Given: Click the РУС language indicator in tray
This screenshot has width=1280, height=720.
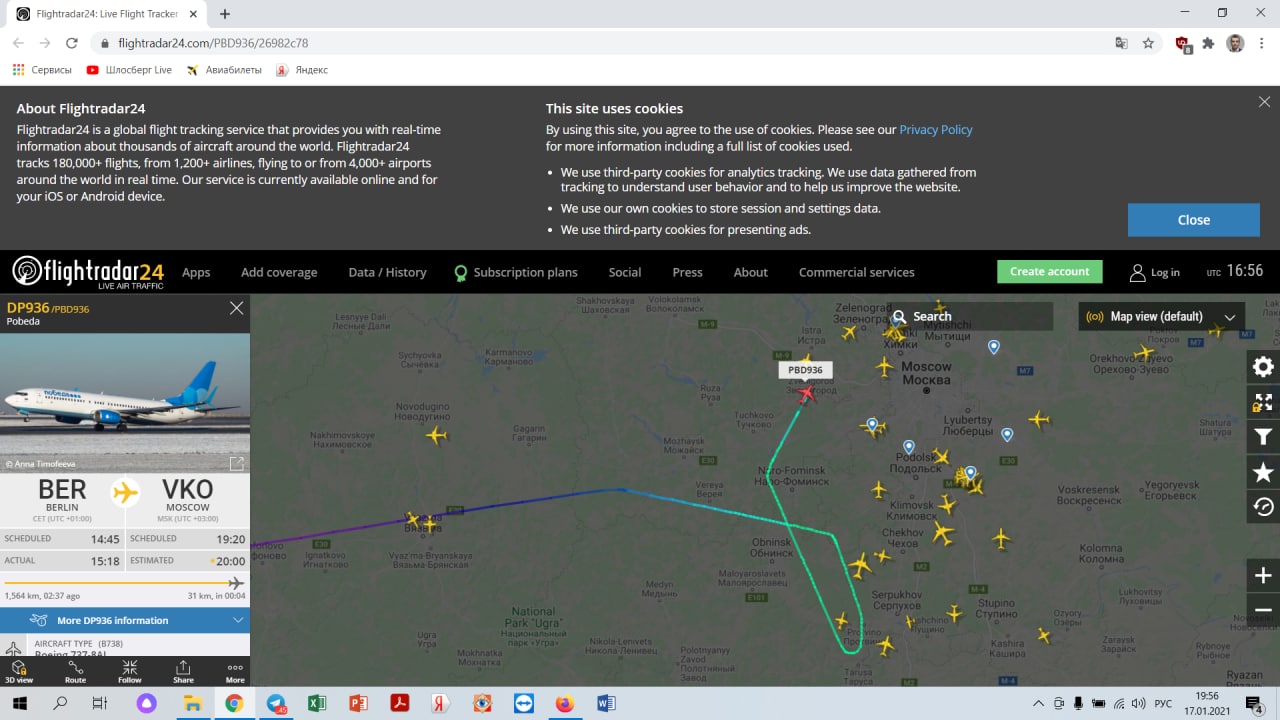Looking at the screenshot, I should [1162, 704].
